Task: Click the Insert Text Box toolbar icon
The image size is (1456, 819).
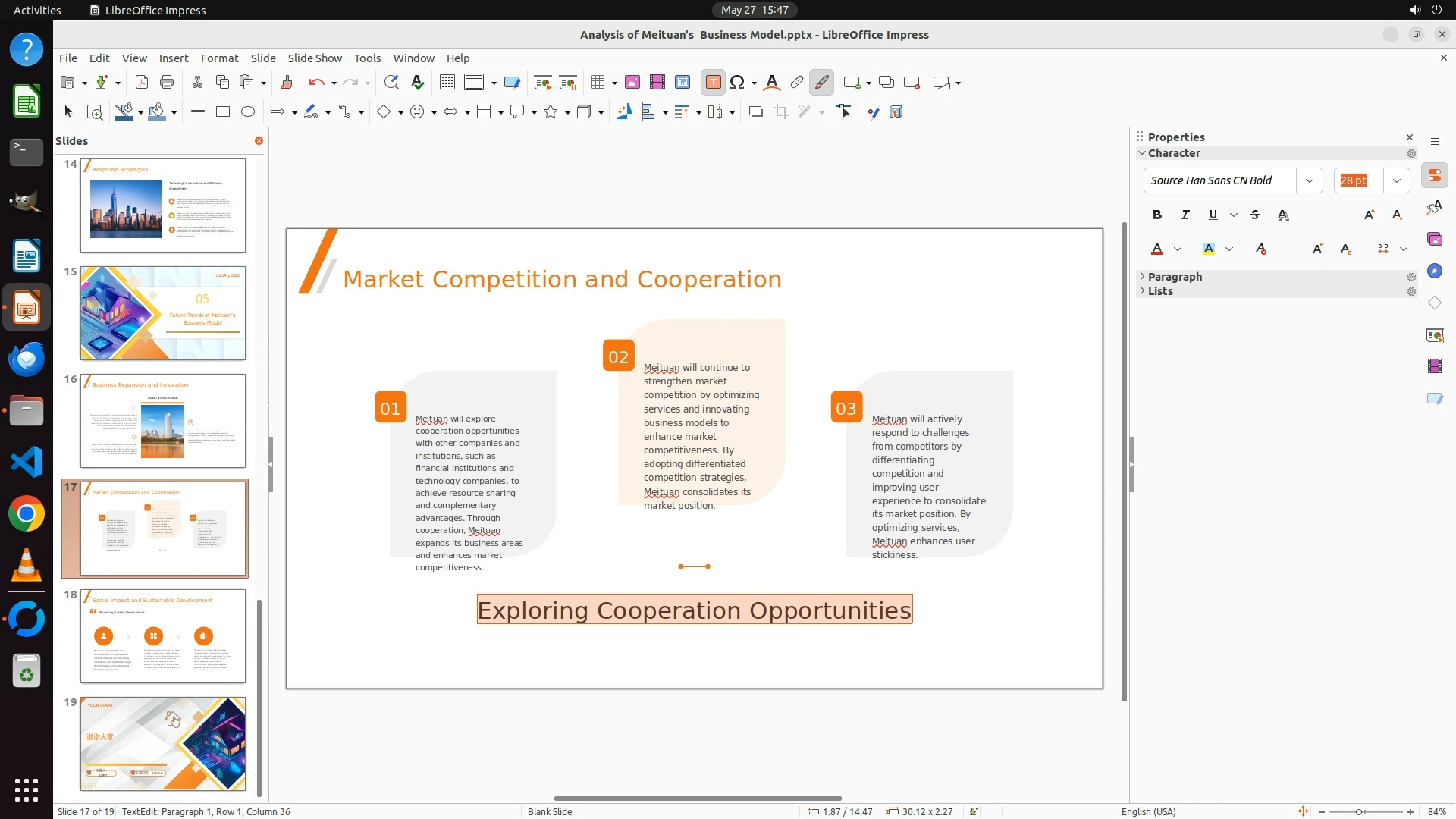Action: tap(713, 83)
